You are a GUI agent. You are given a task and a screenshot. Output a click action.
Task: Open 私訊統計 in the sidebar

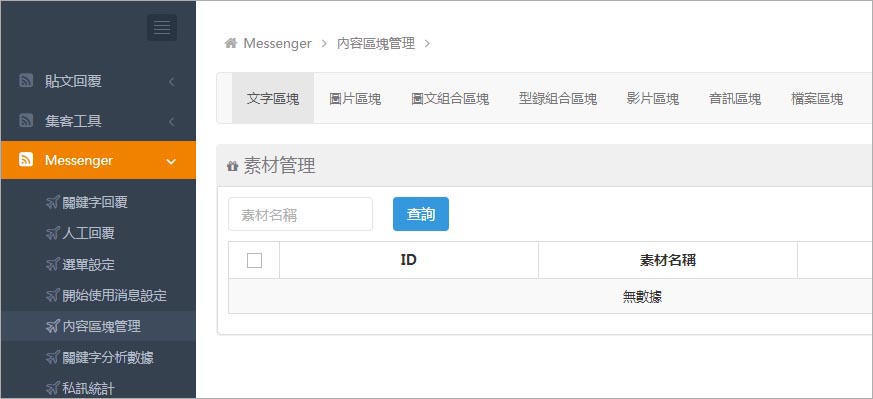point(89,388)
